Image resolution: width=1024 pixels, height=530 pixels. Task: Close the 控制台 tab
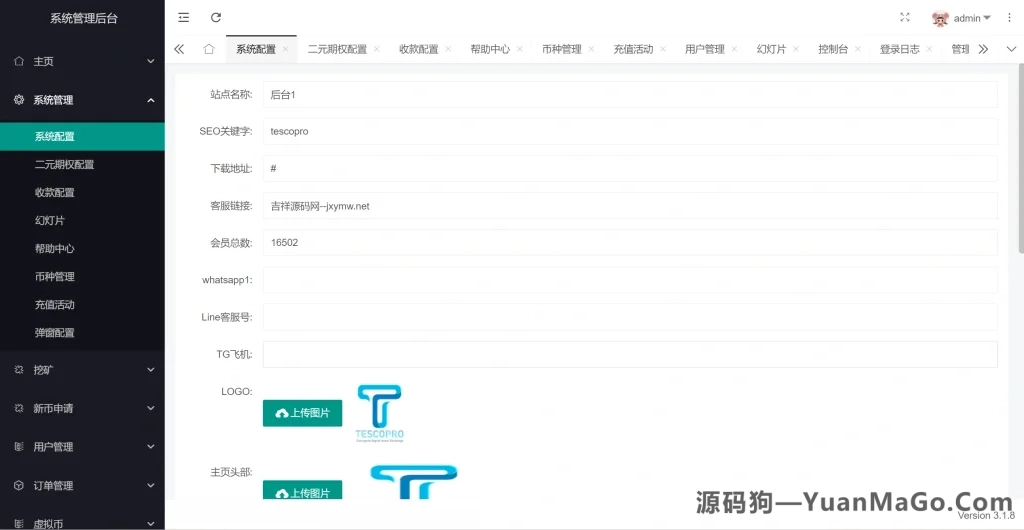pos(857,49)
